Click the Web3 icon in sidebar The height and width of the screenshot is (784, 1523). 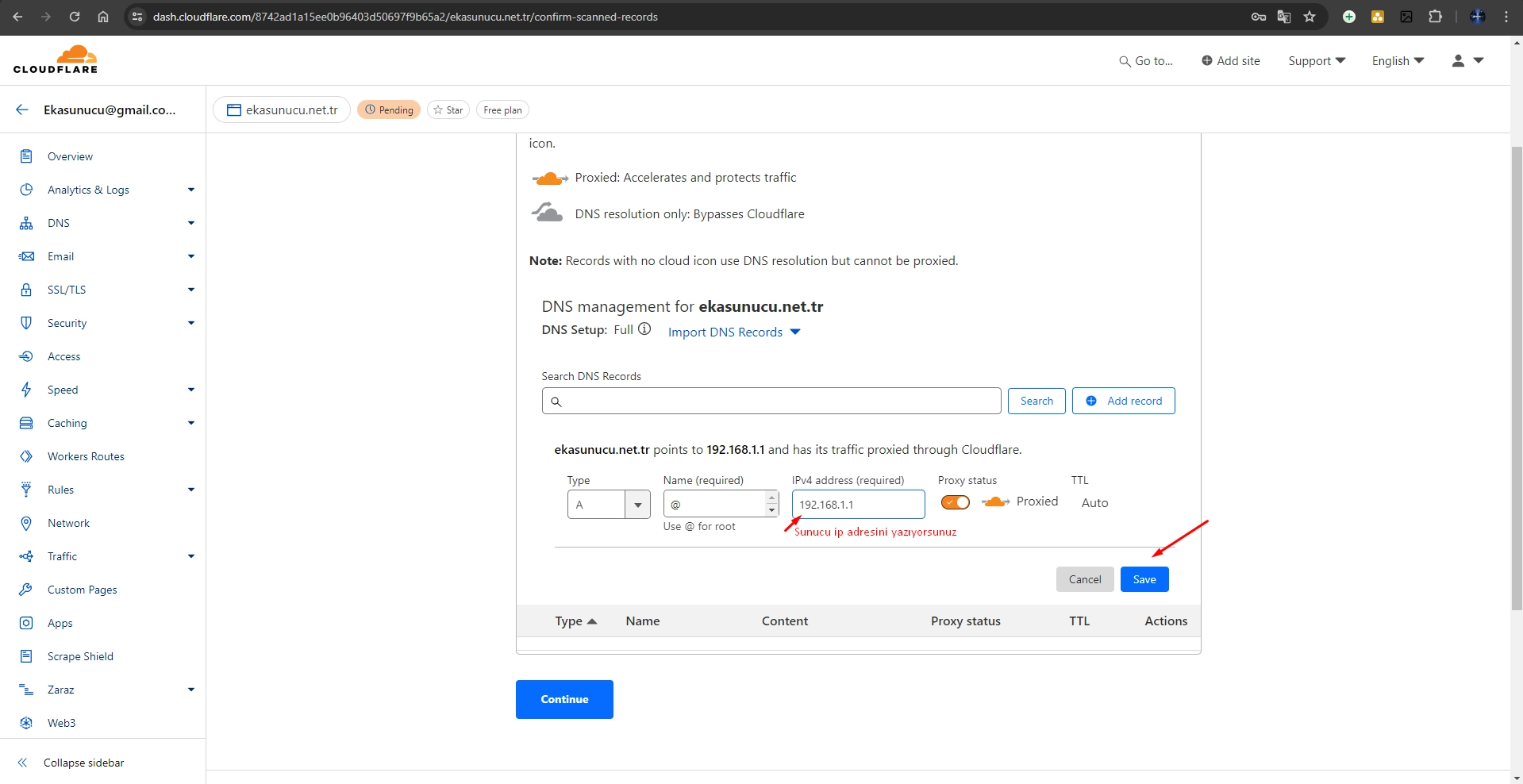(26, 723)
